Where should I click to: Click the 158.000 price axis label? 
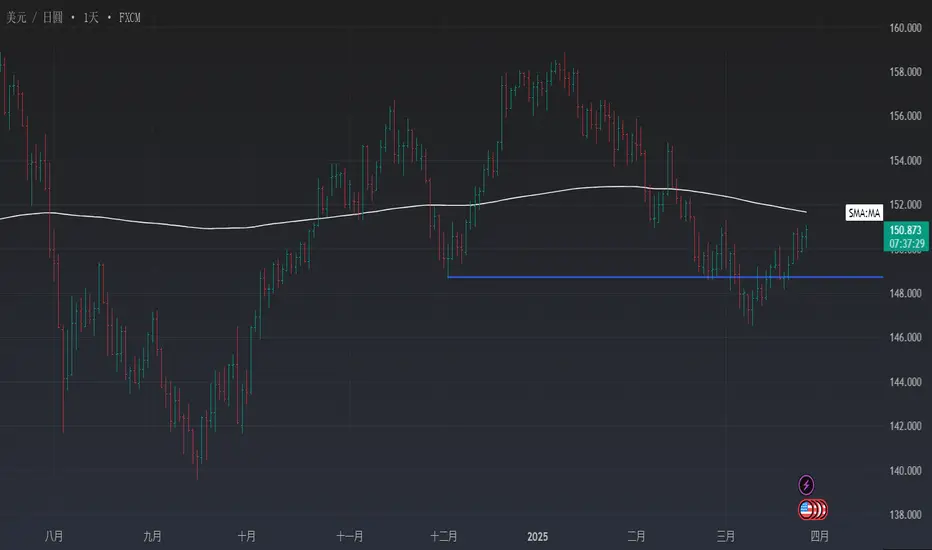pos(905,72)
